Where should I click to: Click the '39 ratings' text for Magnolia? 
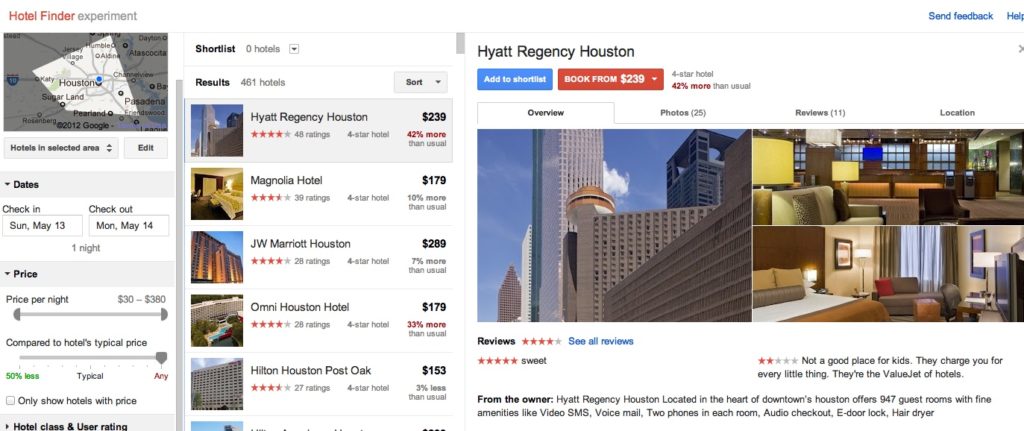(x=312, y=198)
